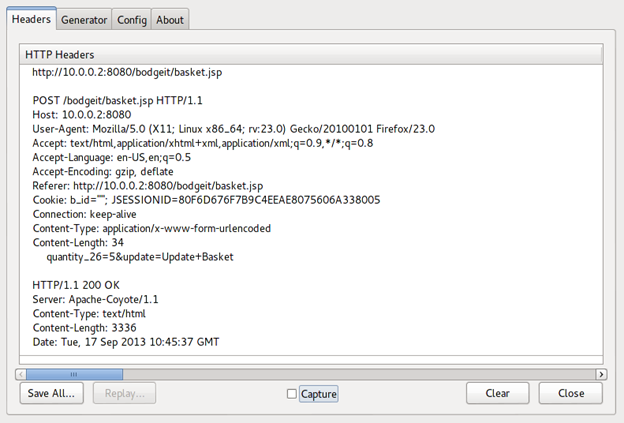Select the User-Agent header line
Image resolution: width=624 pixels, height=423 pixels.
[233, 129]
